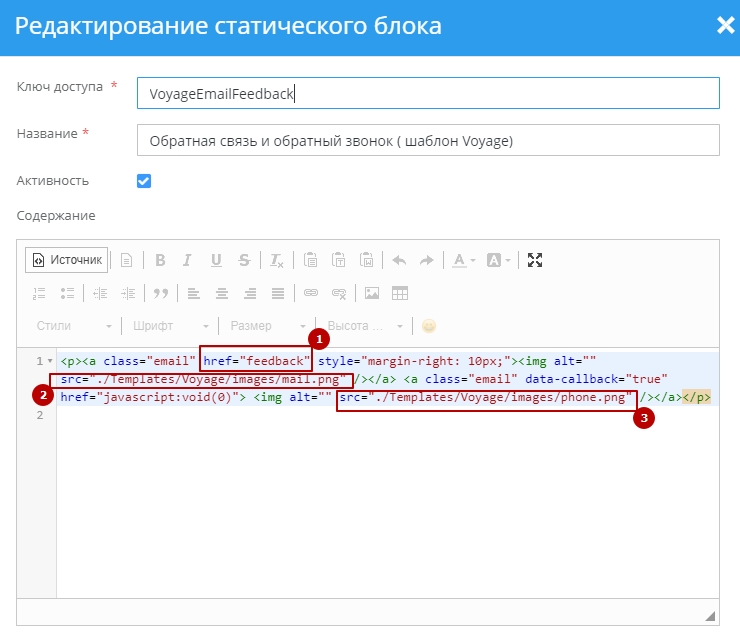Screen dimensions: 740x638
Task: Close the dialog with X button
Action: tap(725, 26)
